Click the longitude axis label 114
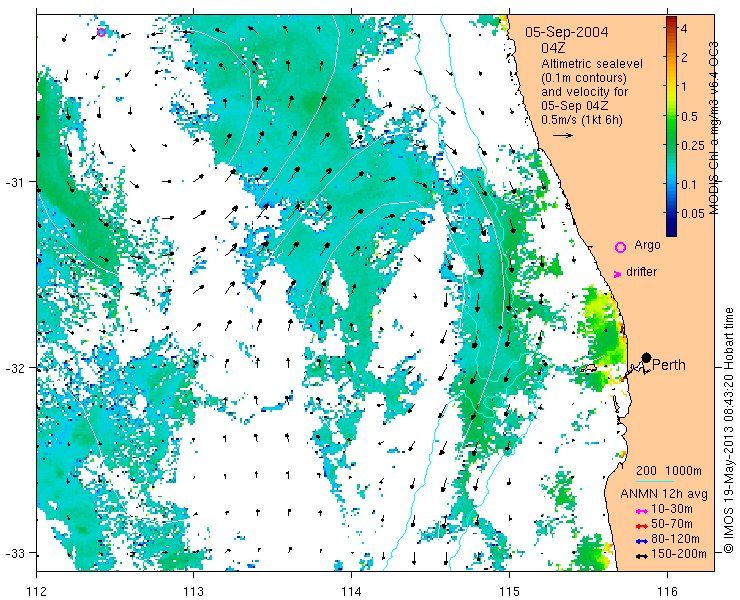This screenshot has height=600, width=740. (x=351, y=591)
